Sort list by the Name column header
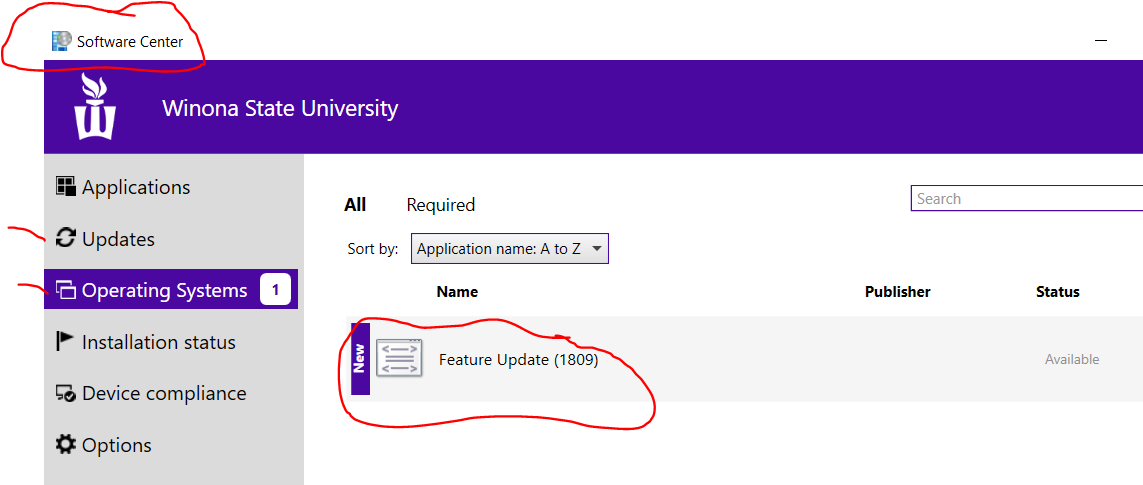Image resolution: width=1143 pixels, height=485 pixels. 457,292
